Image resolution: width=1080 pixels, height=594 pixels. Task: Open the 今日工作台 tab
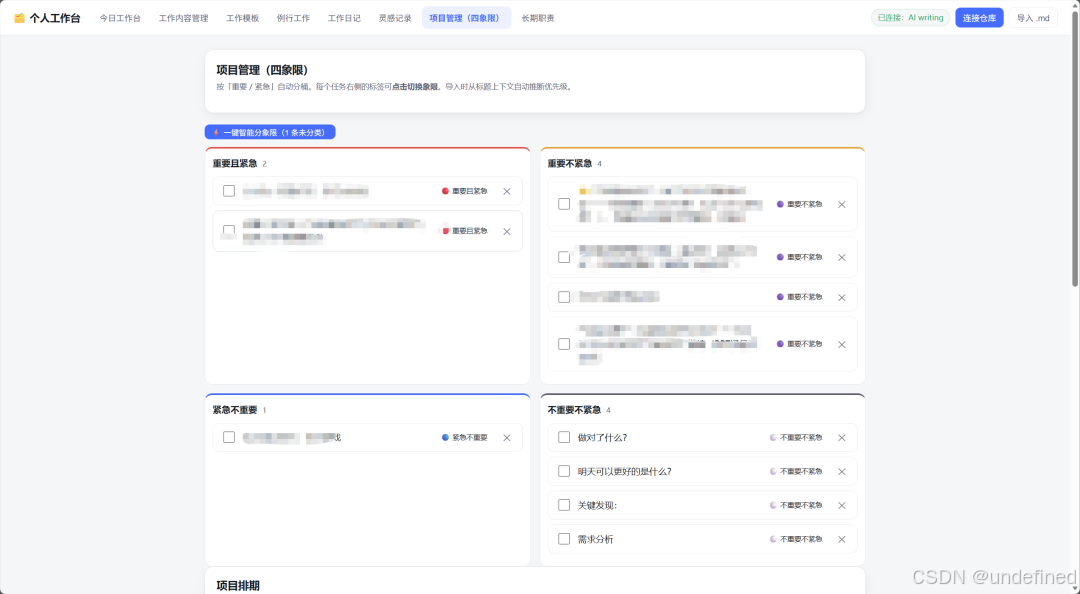click(x=120, y=18)
